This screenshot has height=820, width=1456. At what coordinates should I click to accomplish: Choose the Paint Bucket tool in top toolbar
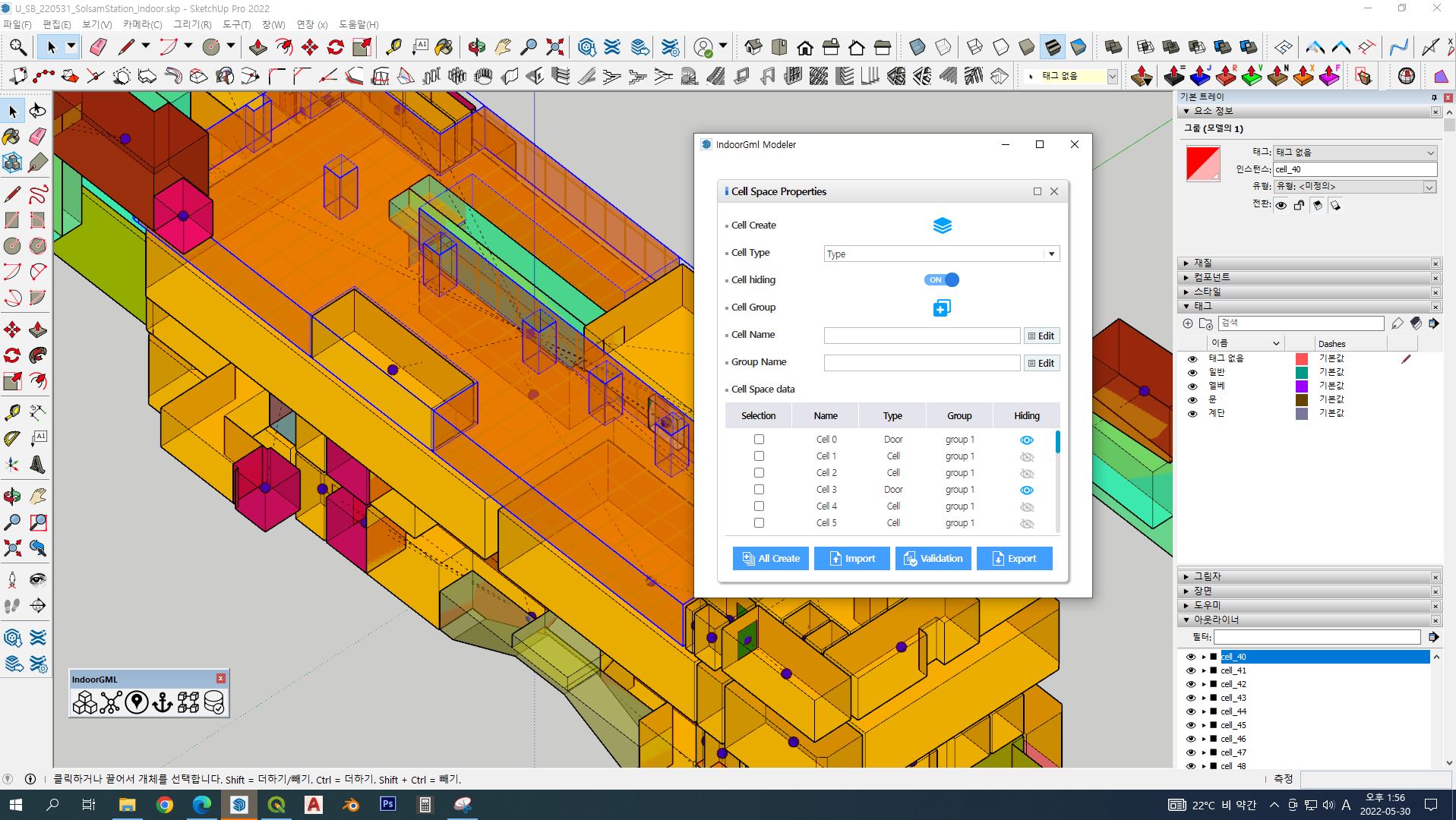pyautogui.click(x=444, y=48)
